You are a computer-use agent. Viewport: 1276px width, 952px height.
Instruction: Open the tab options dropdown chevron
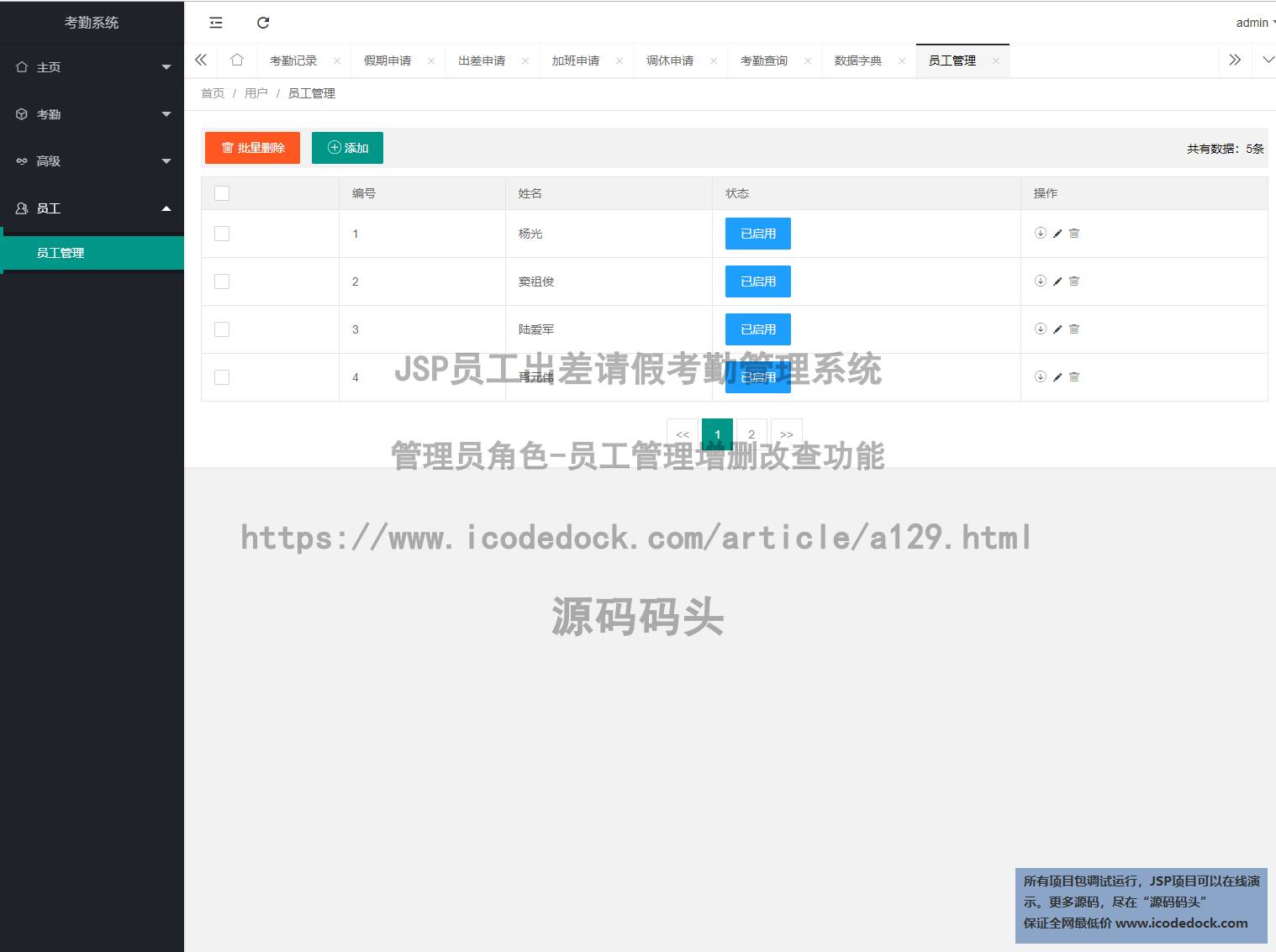[x=1268, y=60]
